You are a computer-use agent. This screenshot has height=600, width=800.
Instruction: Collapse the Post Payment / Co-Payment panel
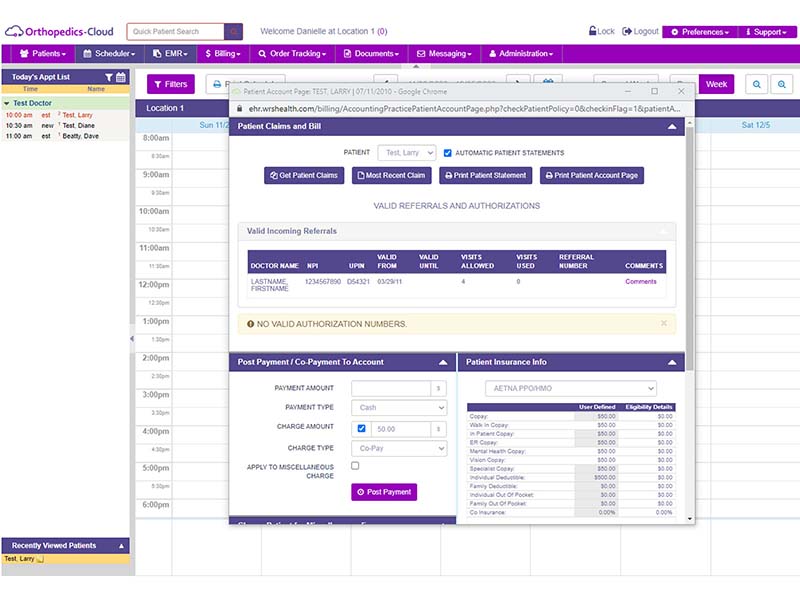point(443,362)
